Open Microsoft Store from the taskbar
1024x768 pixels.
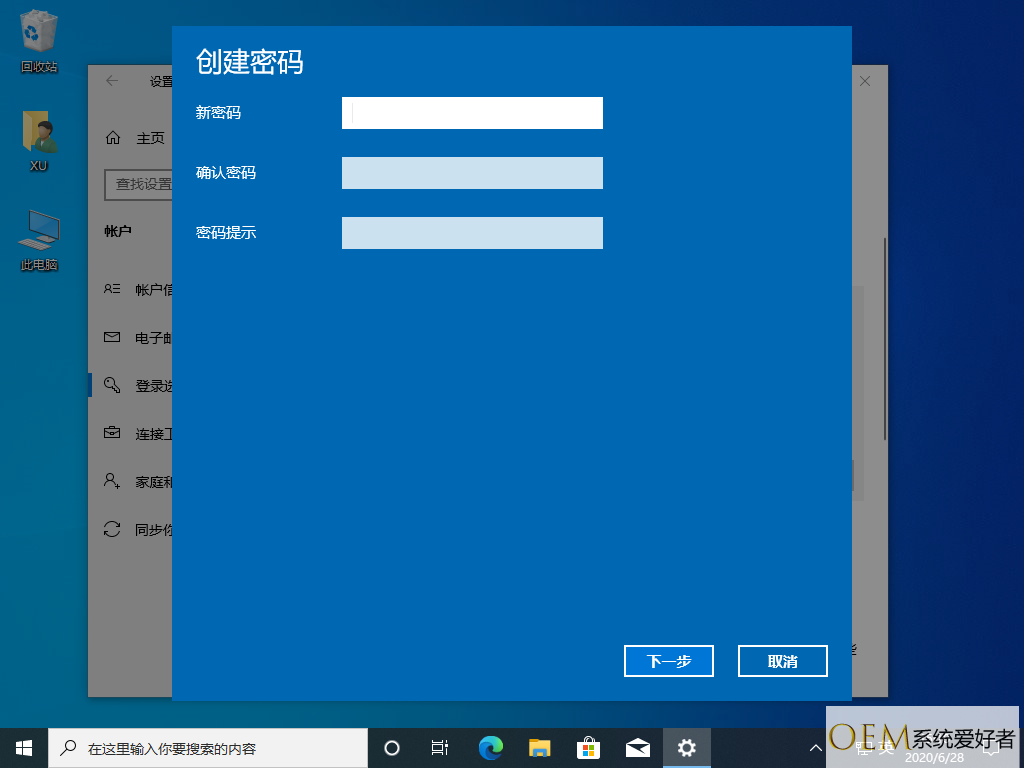[588, 747]
